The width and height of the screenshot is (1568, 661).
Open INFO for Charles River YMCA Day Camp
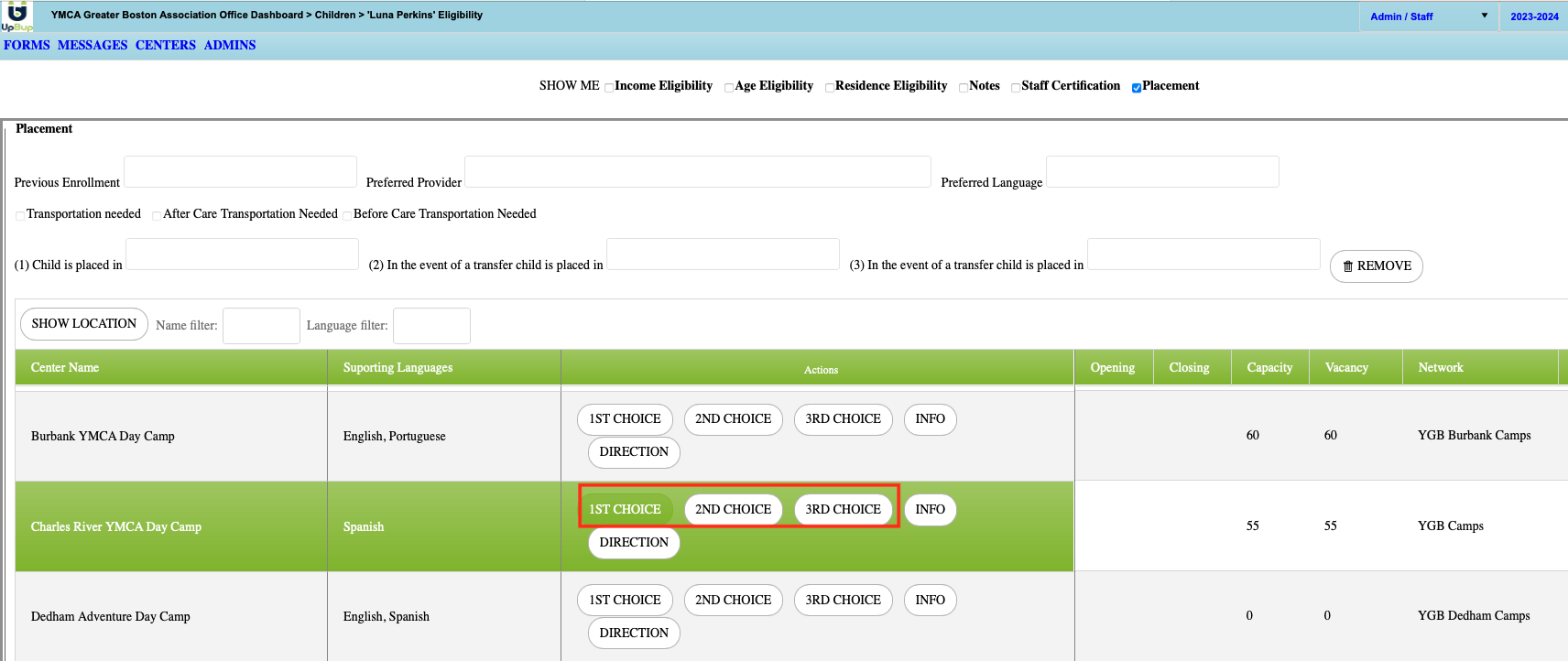[930, 510]
